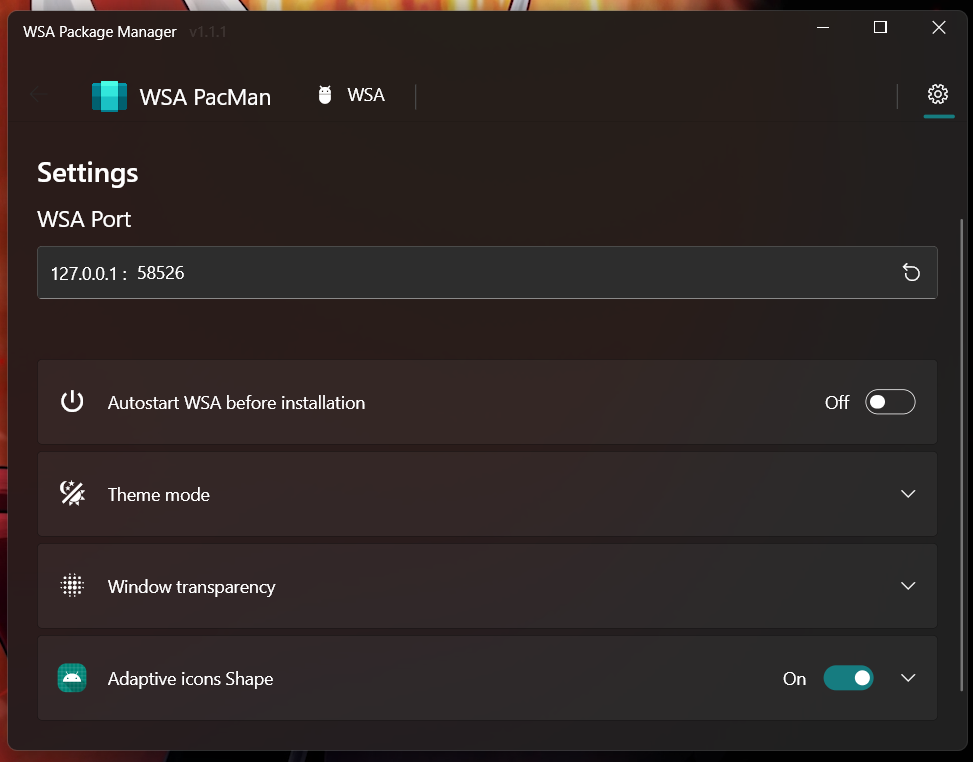Turn off Adaptive icons Shape switch

point(848,678)
